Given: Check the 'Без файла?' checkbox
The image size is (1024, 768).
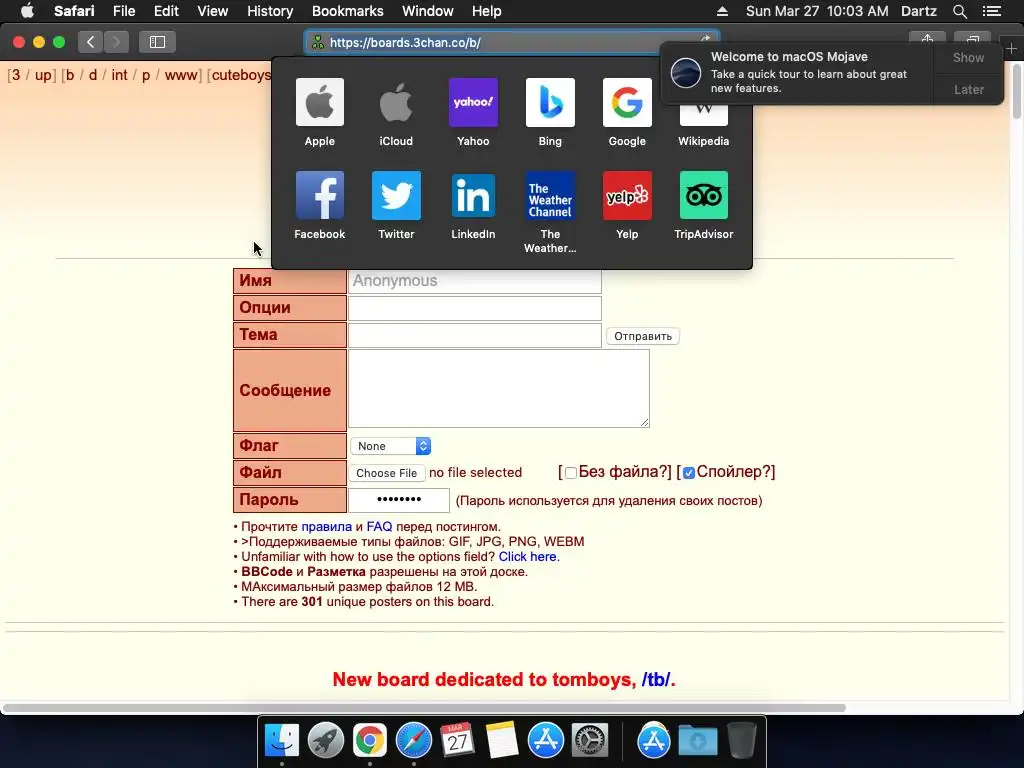Looking at the screenshot, I should click(571, 473).
